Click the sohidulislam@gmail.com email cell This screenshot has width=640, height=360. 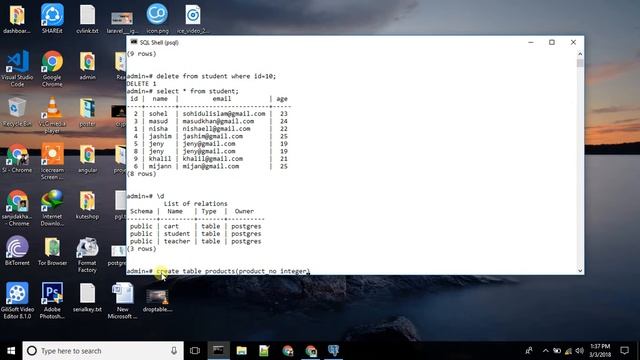coord(224,113)
